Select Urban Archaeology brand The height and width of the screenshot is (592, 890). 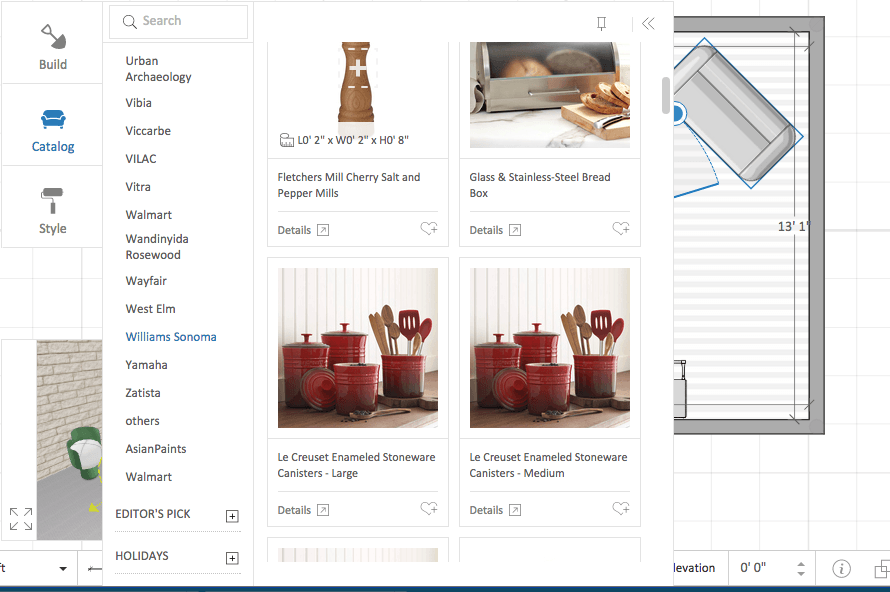coord(158,69)
